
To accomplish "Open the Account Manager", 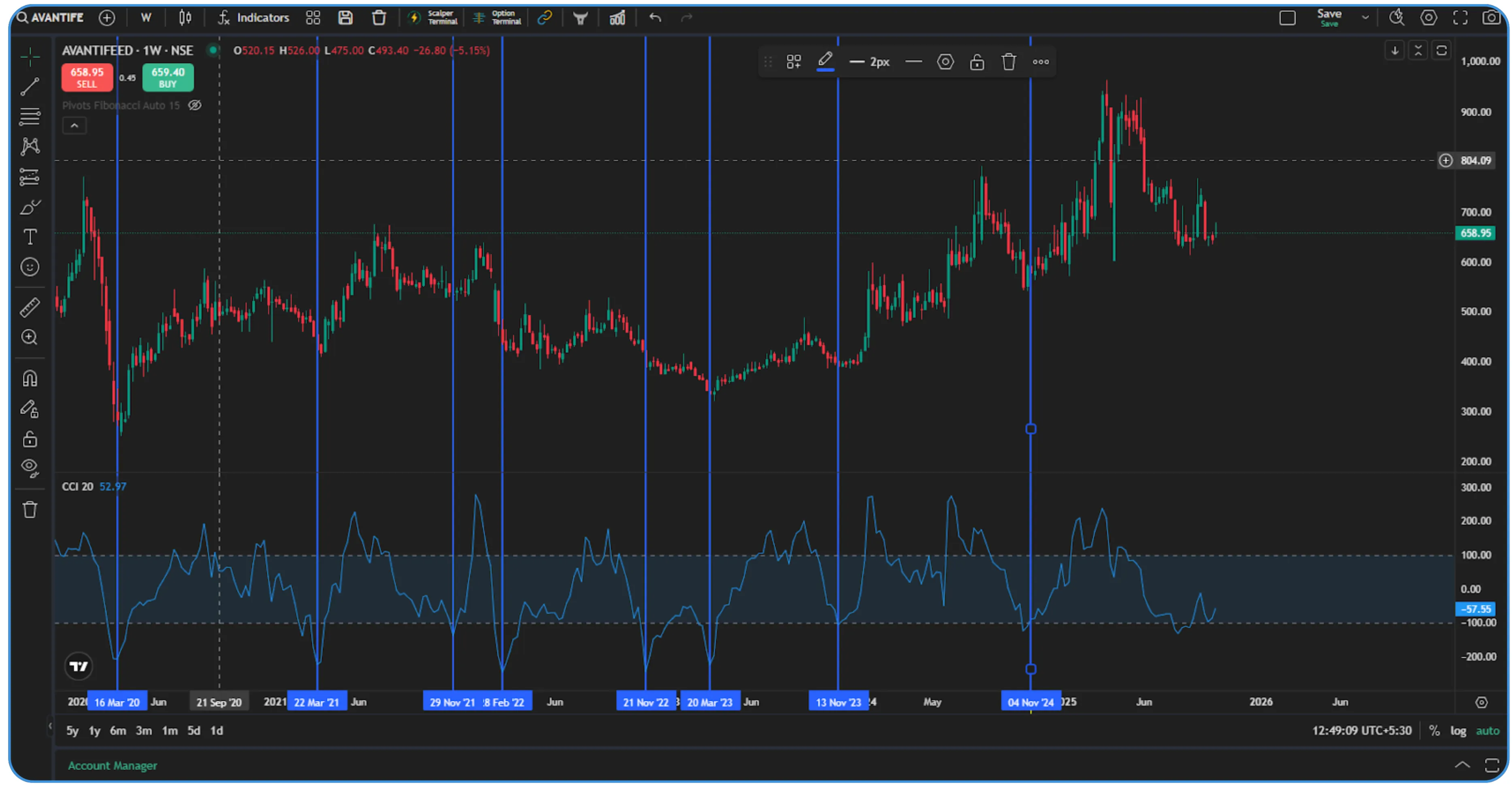I will pyautogui.click(x=112, y=765).
